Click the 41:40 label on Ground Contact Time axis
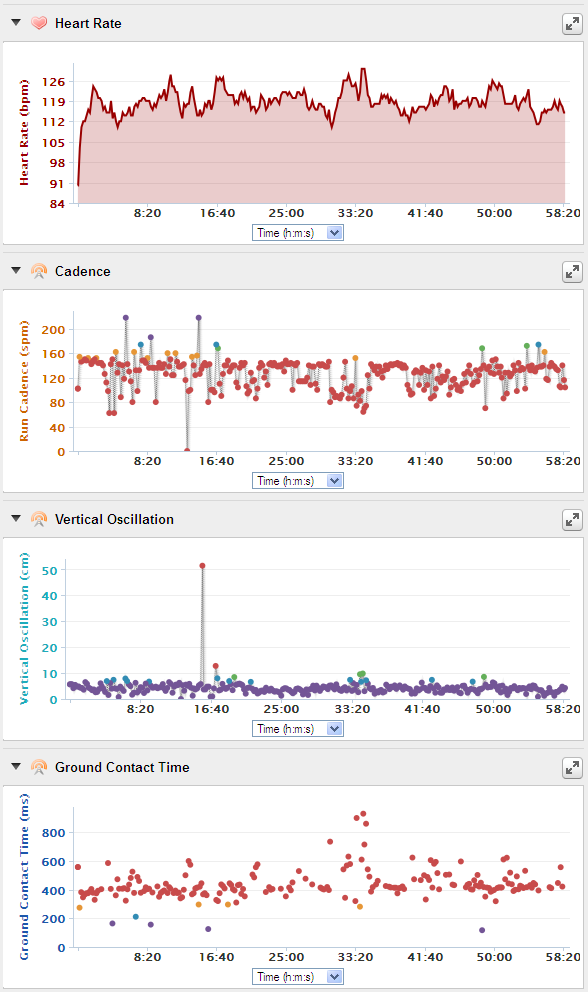 (x=425, y=957)
